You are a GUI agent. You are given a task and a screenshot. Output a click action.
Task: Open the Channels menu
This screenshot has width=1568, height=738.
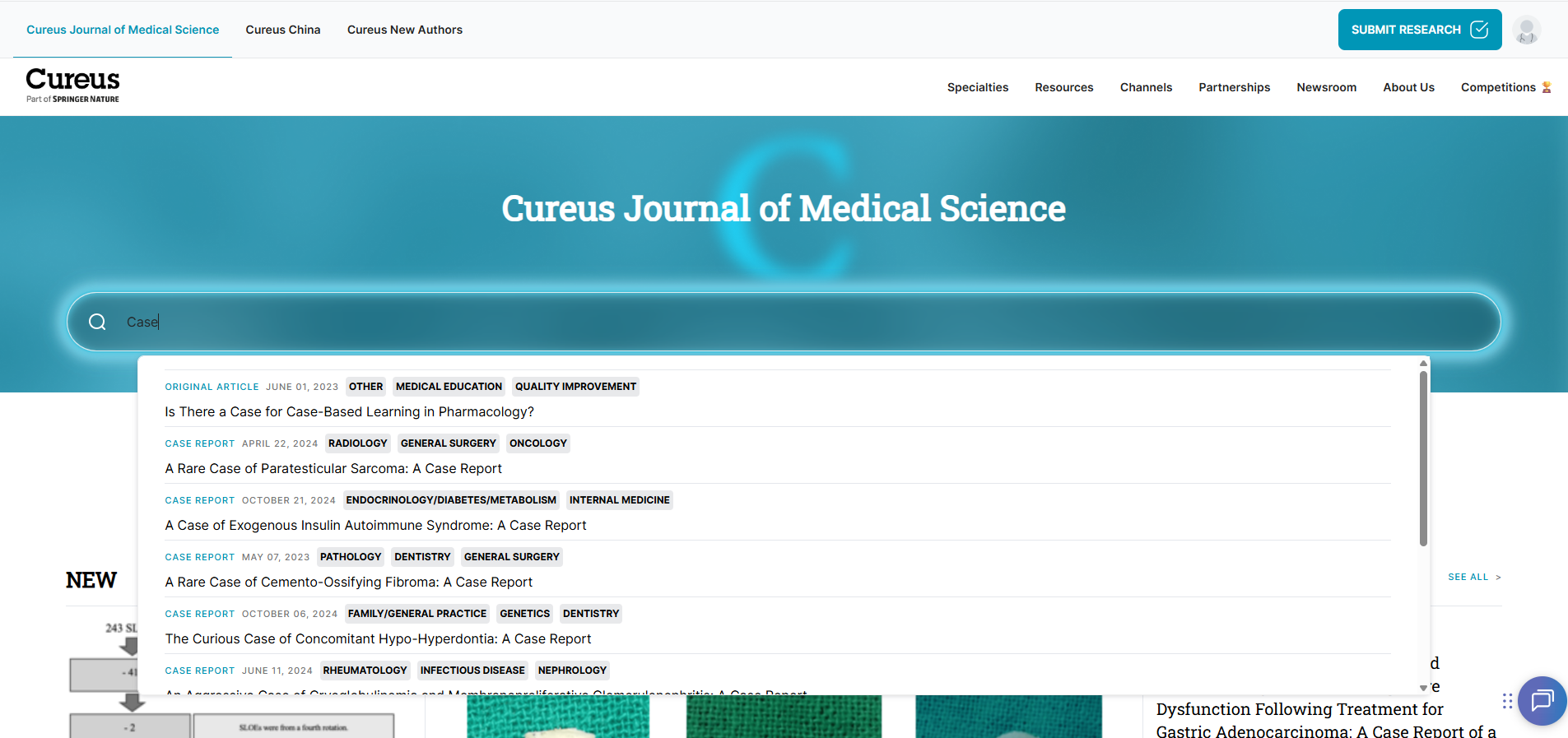[1146, 87]
